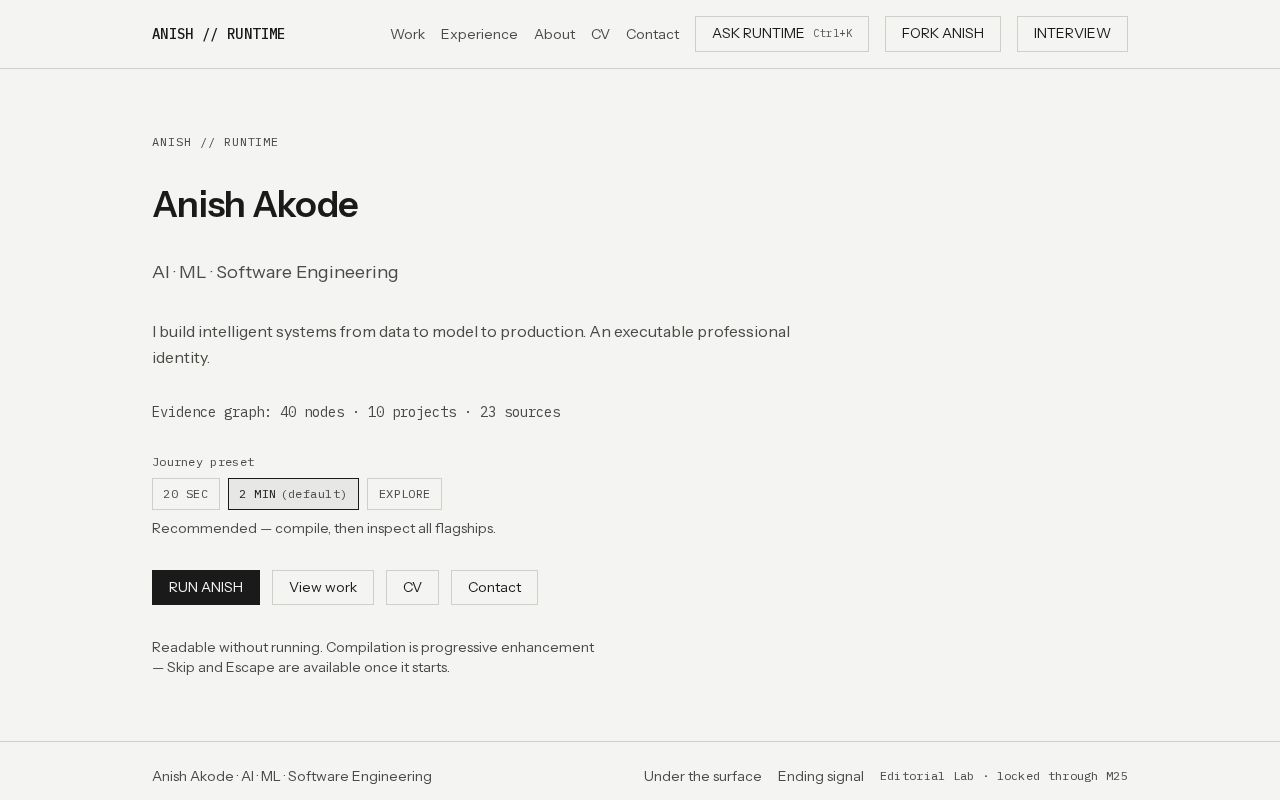
Task: Click the AI · ML · Software Engineering subtitle
Action: [275, 272]
